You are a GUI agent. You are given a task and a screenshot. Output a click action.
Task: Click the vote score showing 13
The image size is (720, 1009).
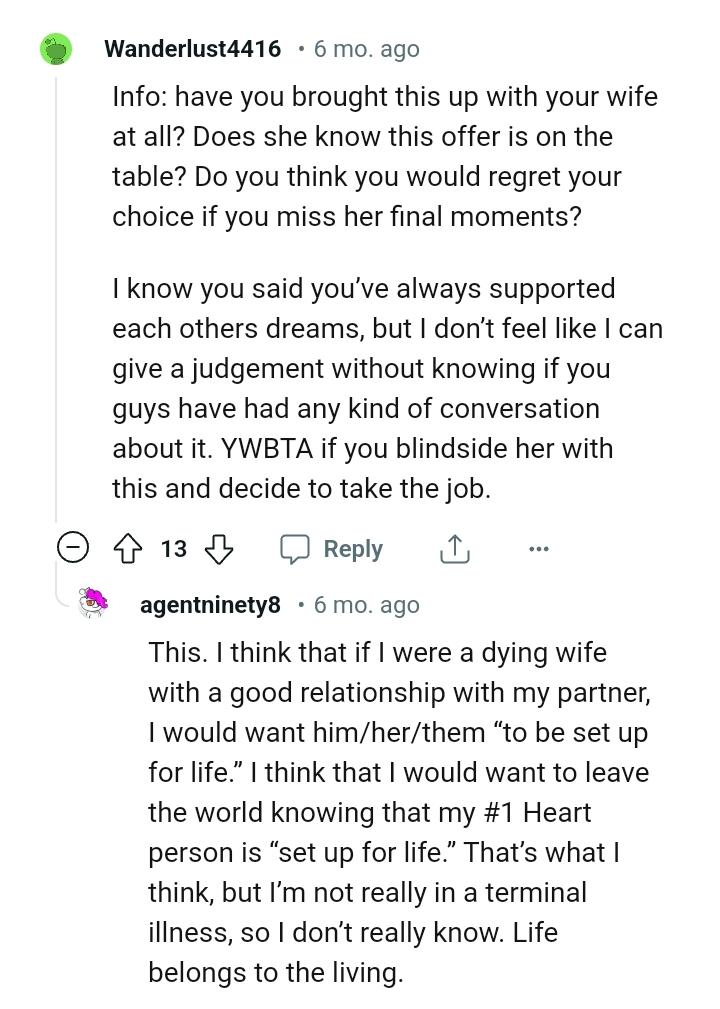[x=172, y=548]
